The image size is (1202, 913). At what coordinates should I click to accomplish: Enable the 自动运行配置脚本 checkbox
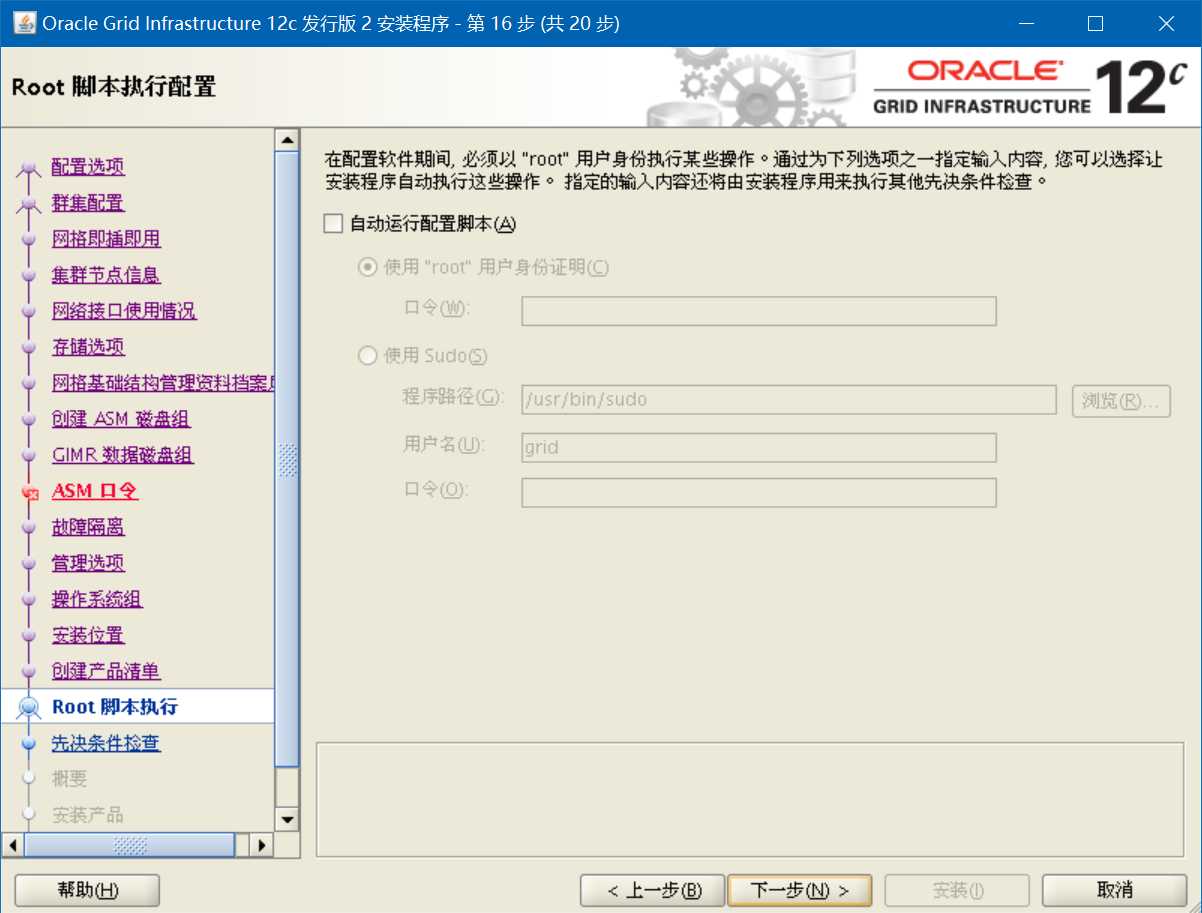333,224
